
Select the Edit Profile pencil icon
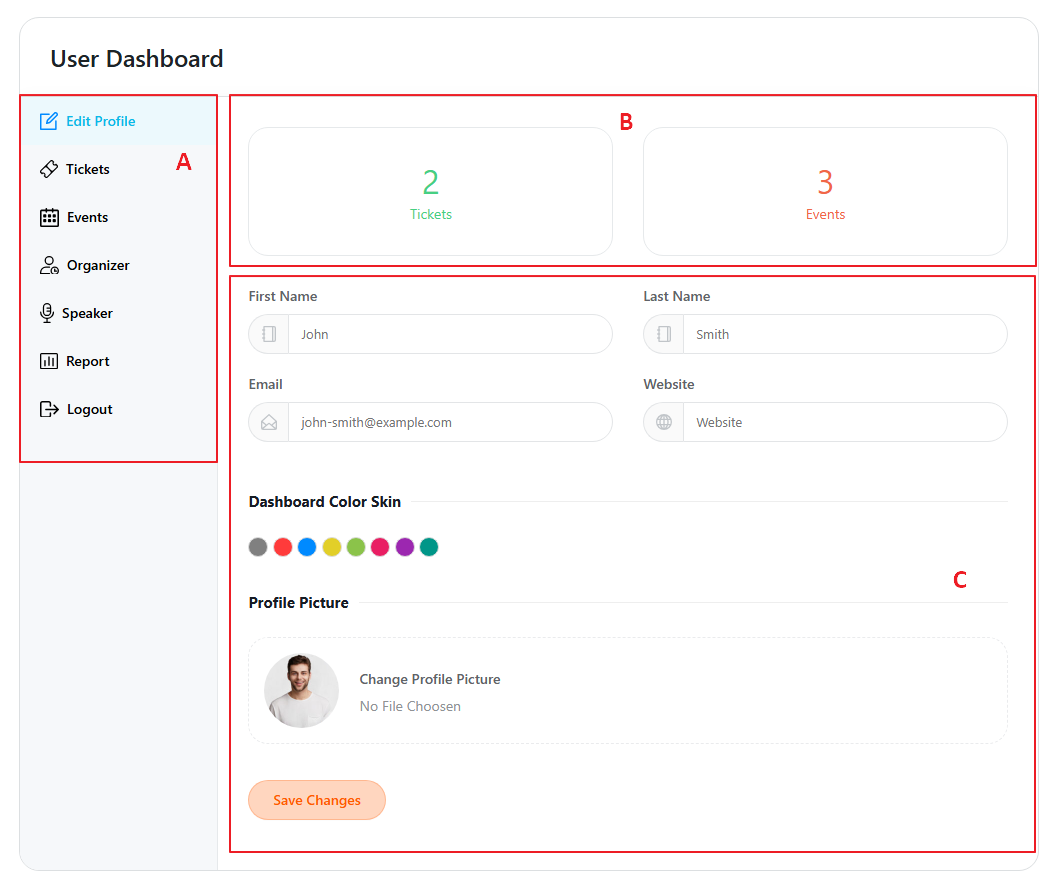coord(48,120)
